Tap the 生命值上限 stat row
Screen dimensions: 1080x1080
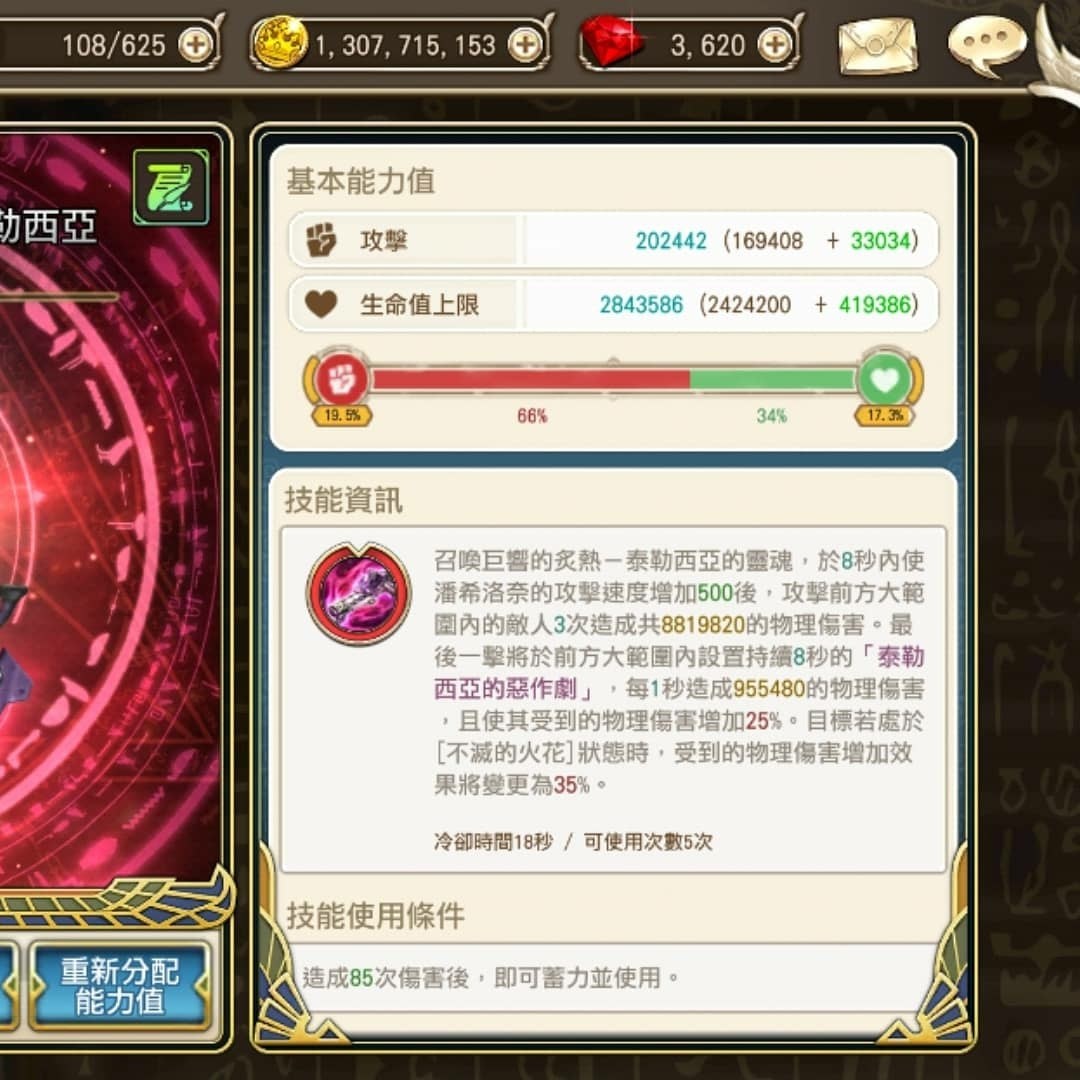(x=613, y=304)
